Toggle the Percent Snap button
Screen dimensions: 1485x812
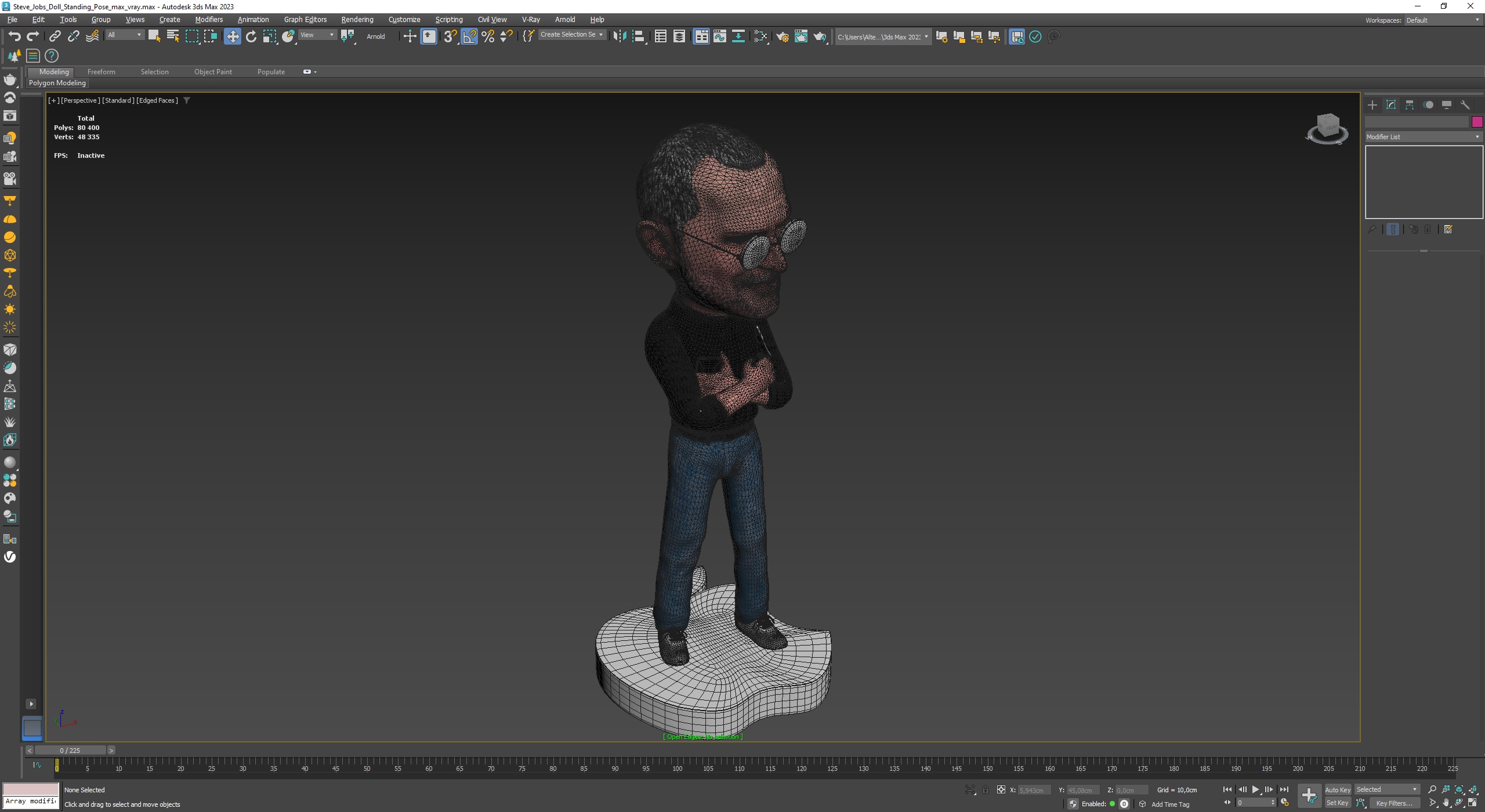coord(488,37)
